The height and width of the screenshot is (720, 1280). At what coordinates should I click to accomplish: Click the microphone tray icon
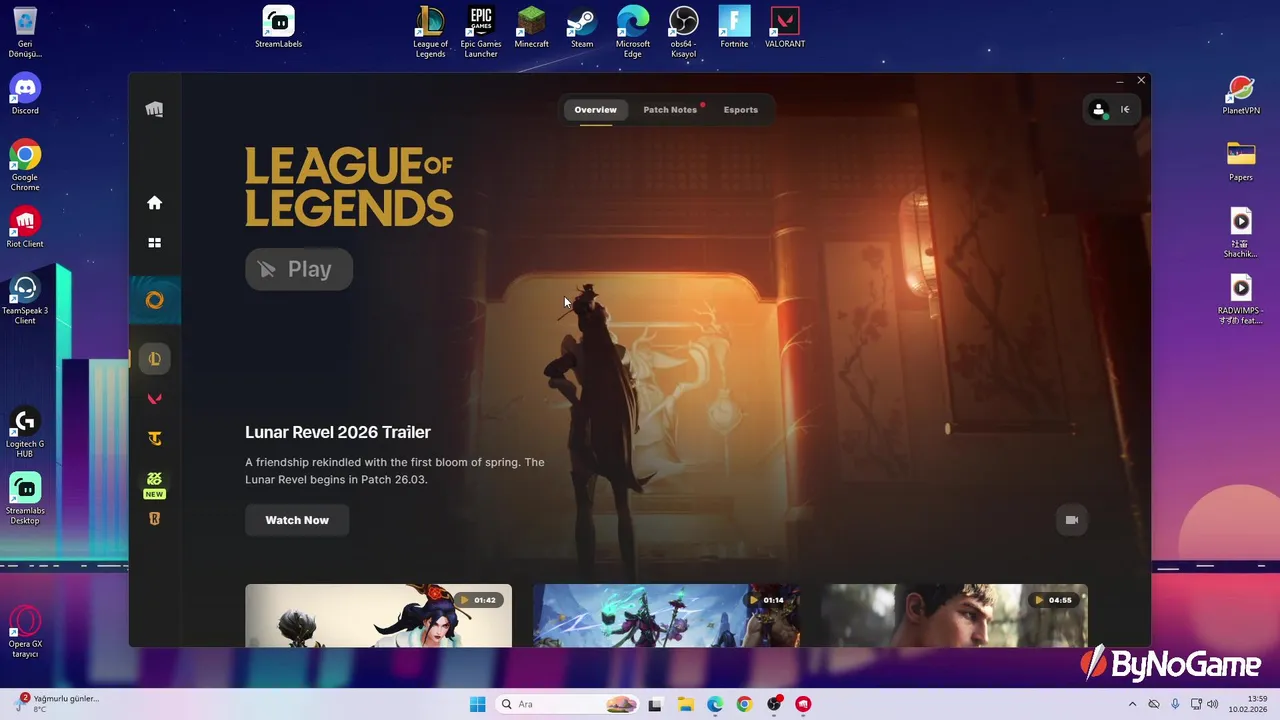pyautogui.click(x=1175, y=704)
